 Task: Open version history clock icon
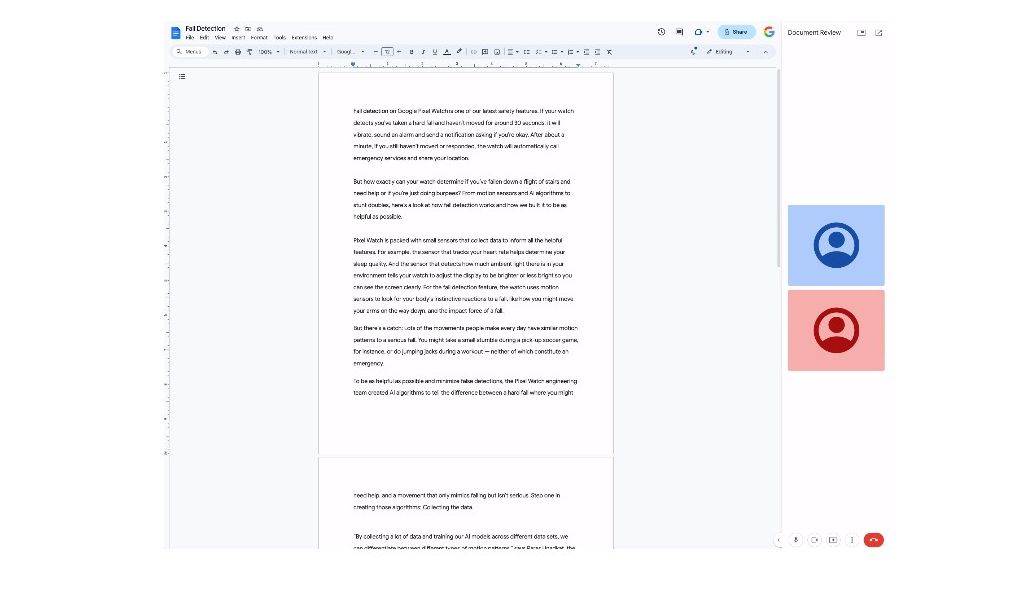[661, 32]
